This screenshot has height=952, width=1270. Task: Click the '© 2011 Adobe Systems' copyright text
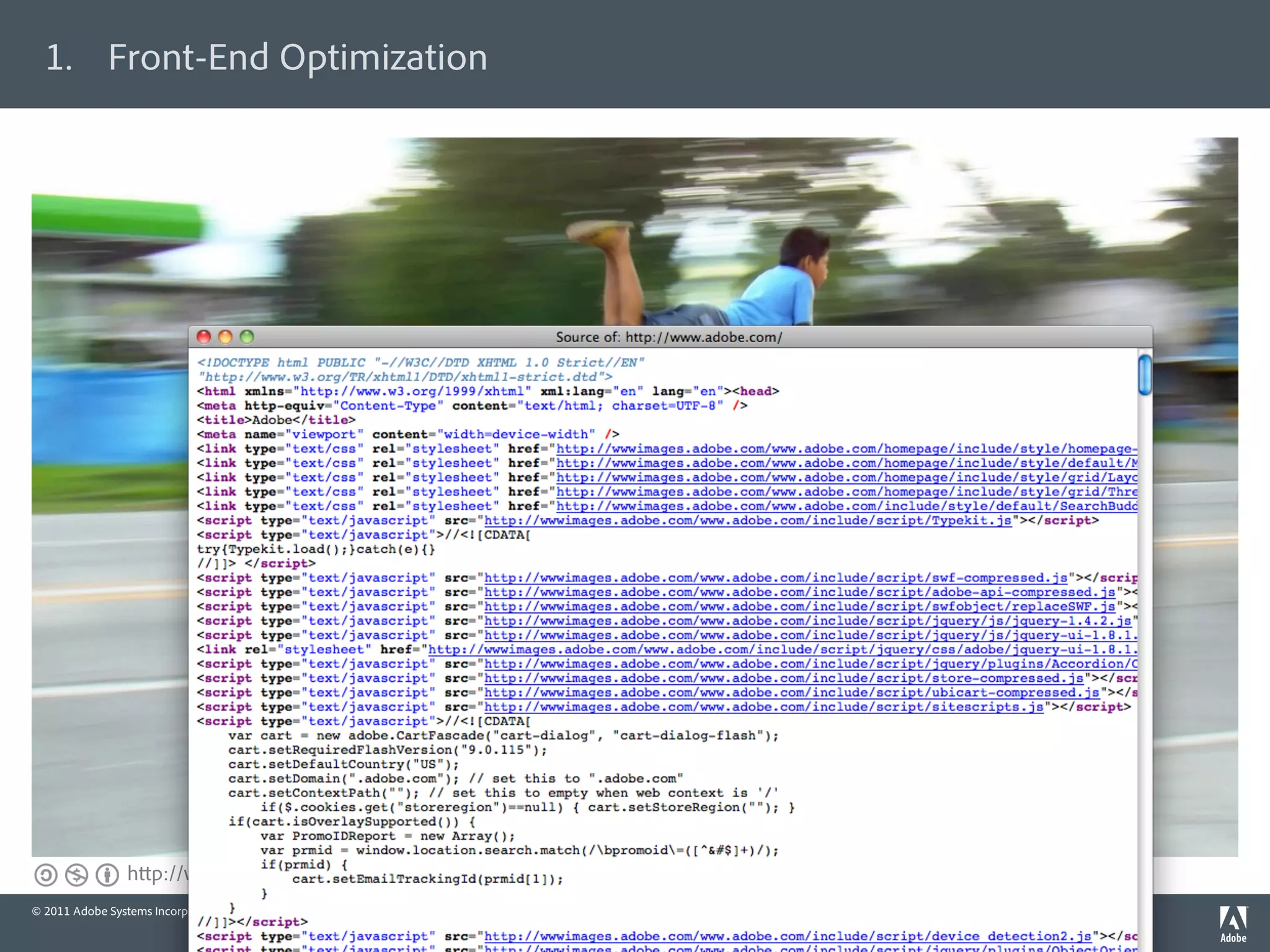[110, 911]
